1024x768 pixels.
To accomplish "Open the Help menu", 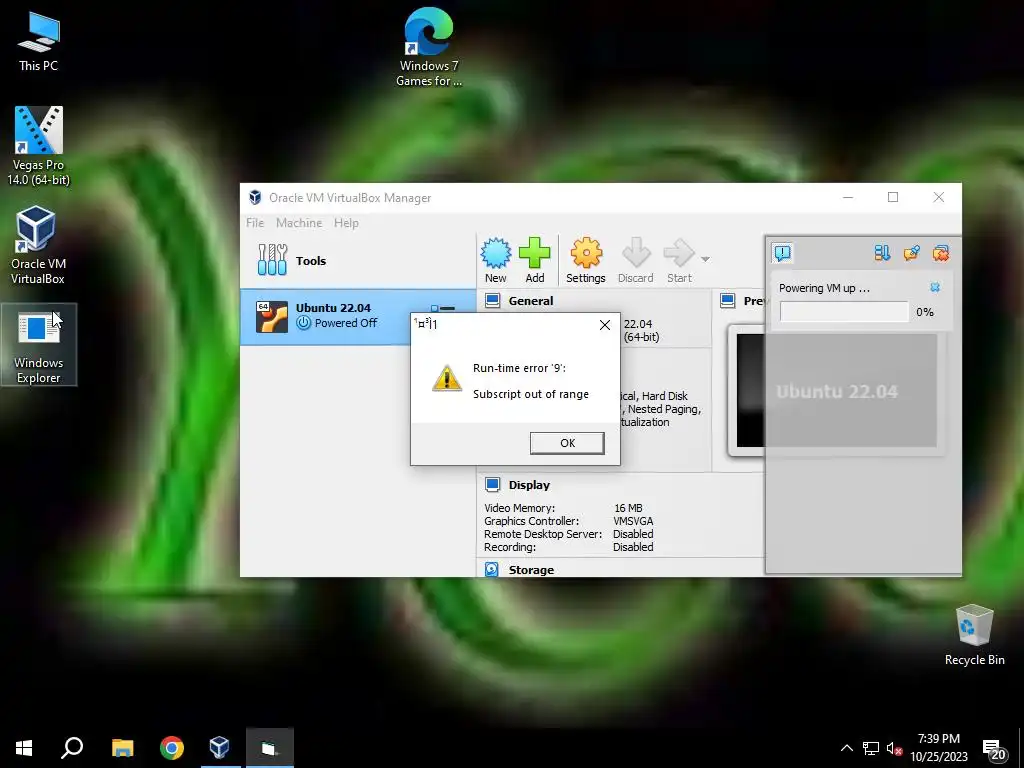I will pos(346,223).
